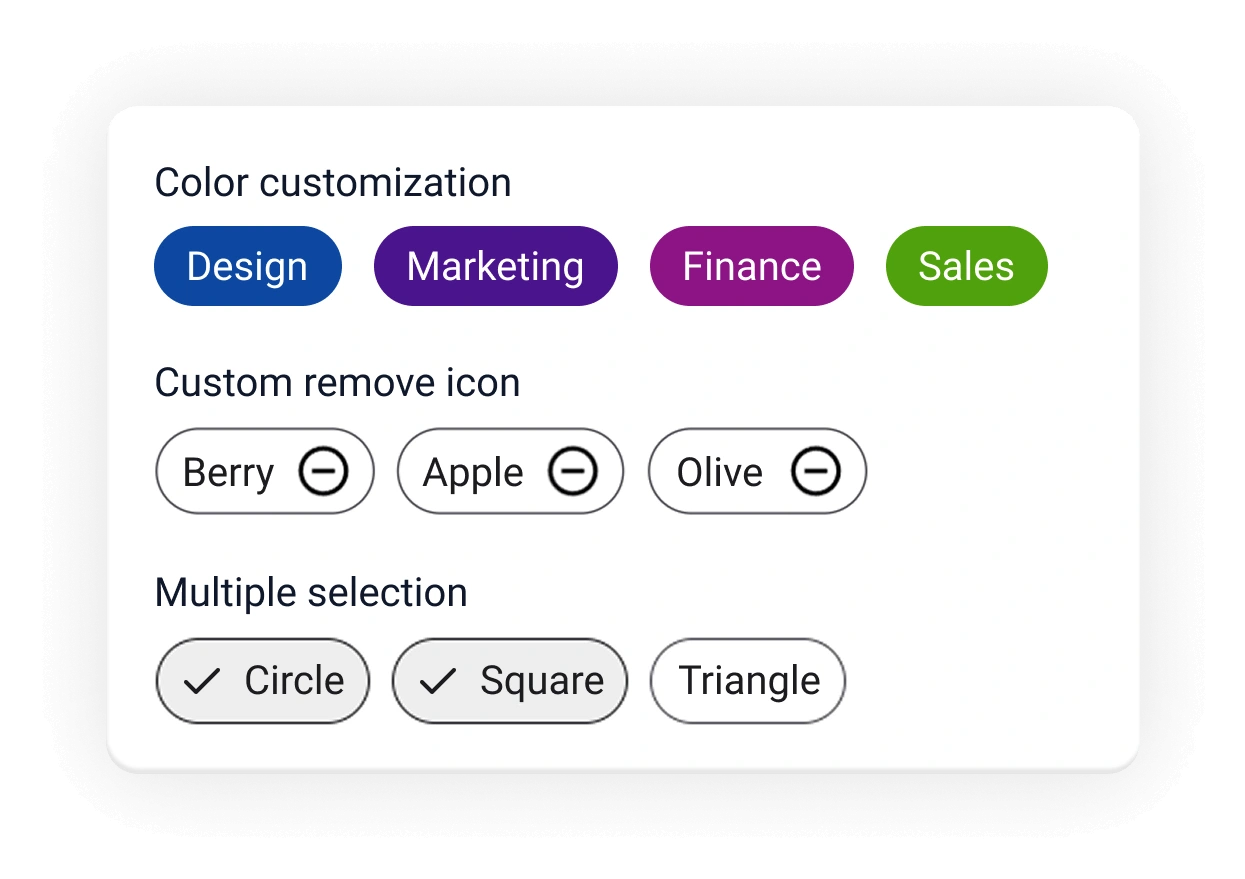
Task: Click the checkmark icon on Square chip
Action: point(437,682)
